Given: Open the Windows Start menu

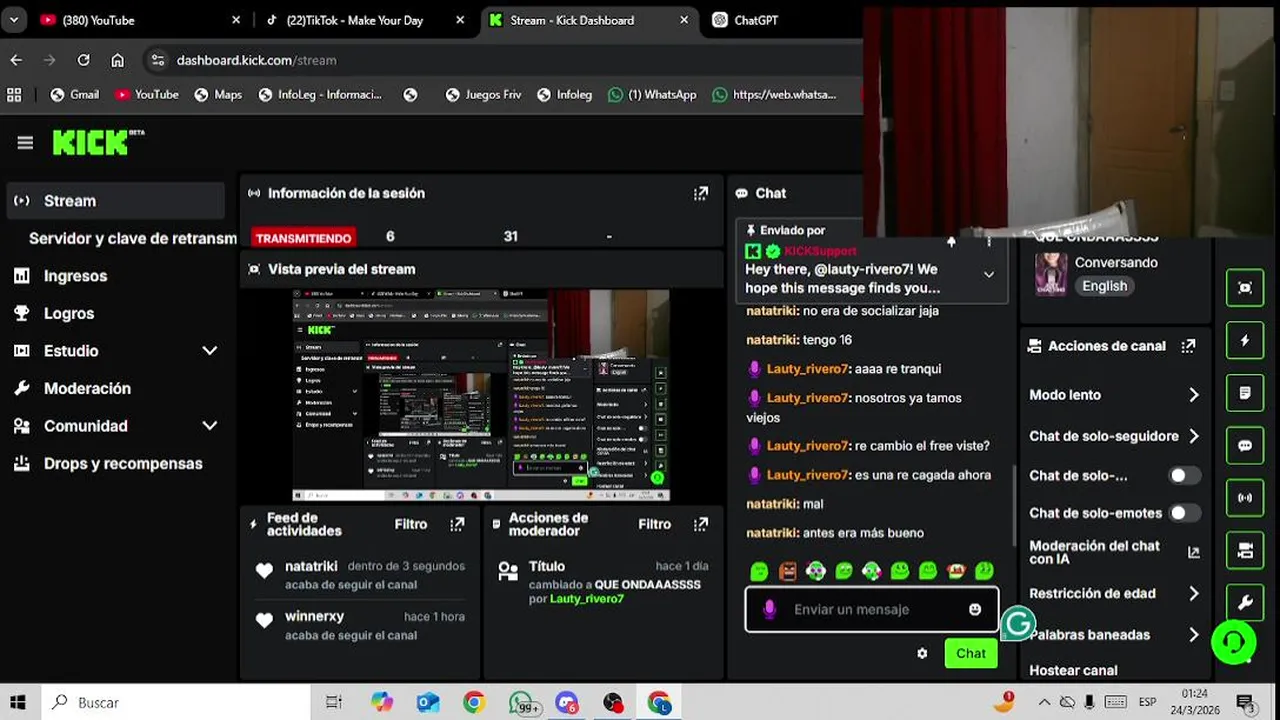Looking at the screenshot, I should tap(18, 703).
